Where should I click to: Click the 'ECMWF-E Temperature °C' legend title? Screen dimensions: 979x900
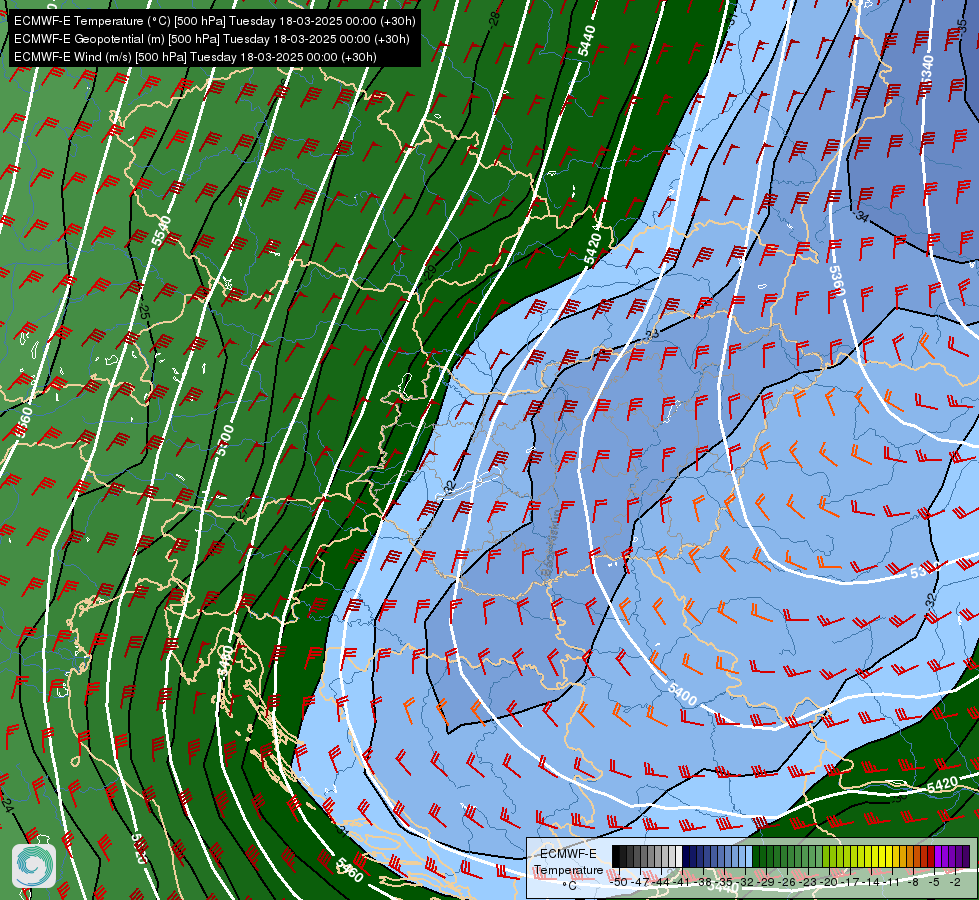(x=568, y=869)
